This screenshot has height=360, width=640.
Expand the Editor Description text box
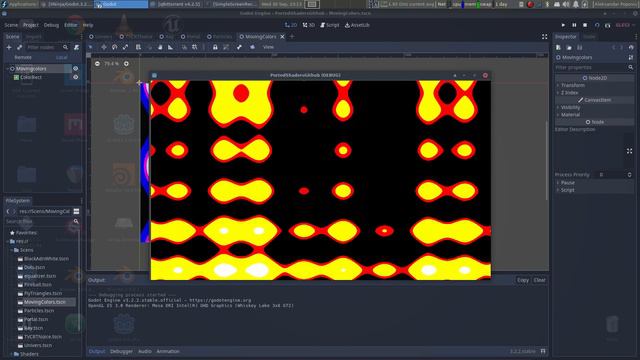click(629, 151)
